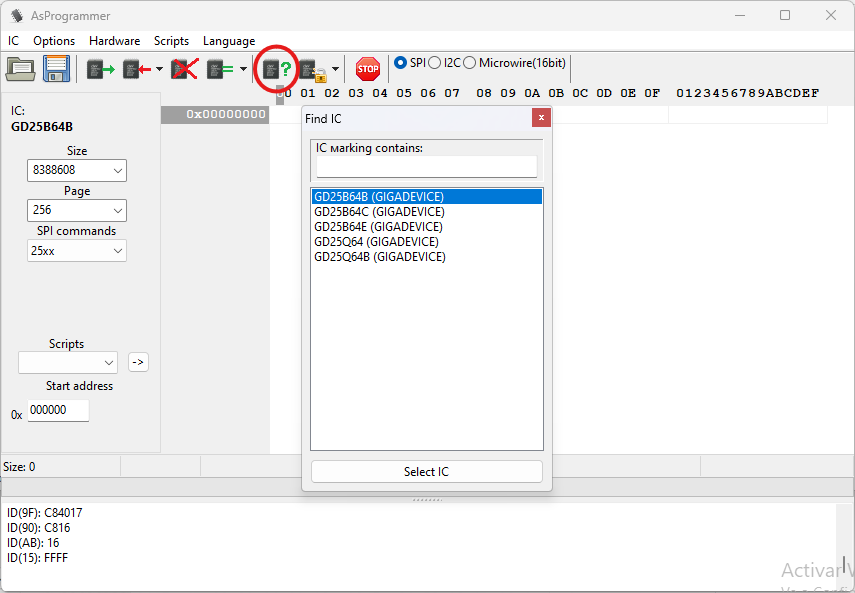This screenshot has height=593, width=855.
Task: Click the log line ID(90): C816
Action: 39,528
